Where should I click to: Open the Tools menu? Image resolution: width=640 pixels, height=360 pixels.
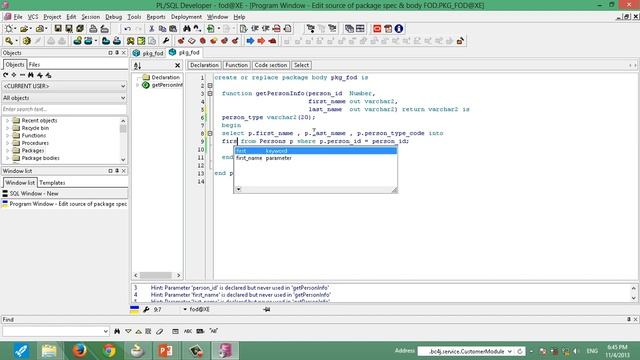[134, 17]
